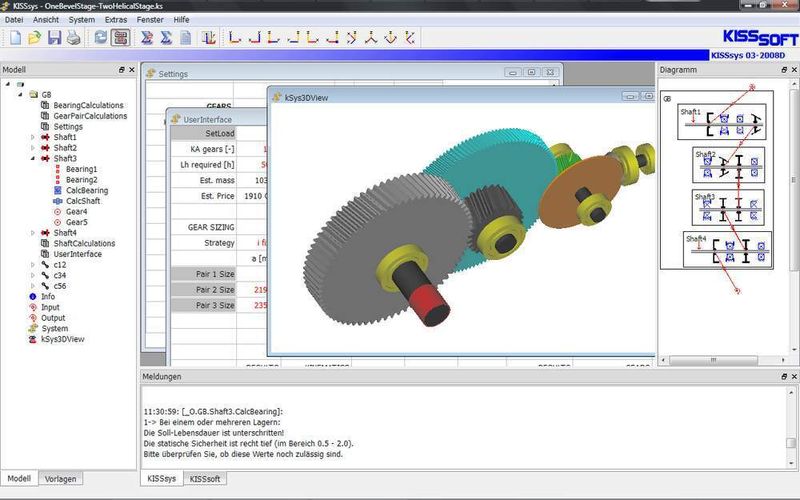Click the first sigma calculate icon

[147, 38]
